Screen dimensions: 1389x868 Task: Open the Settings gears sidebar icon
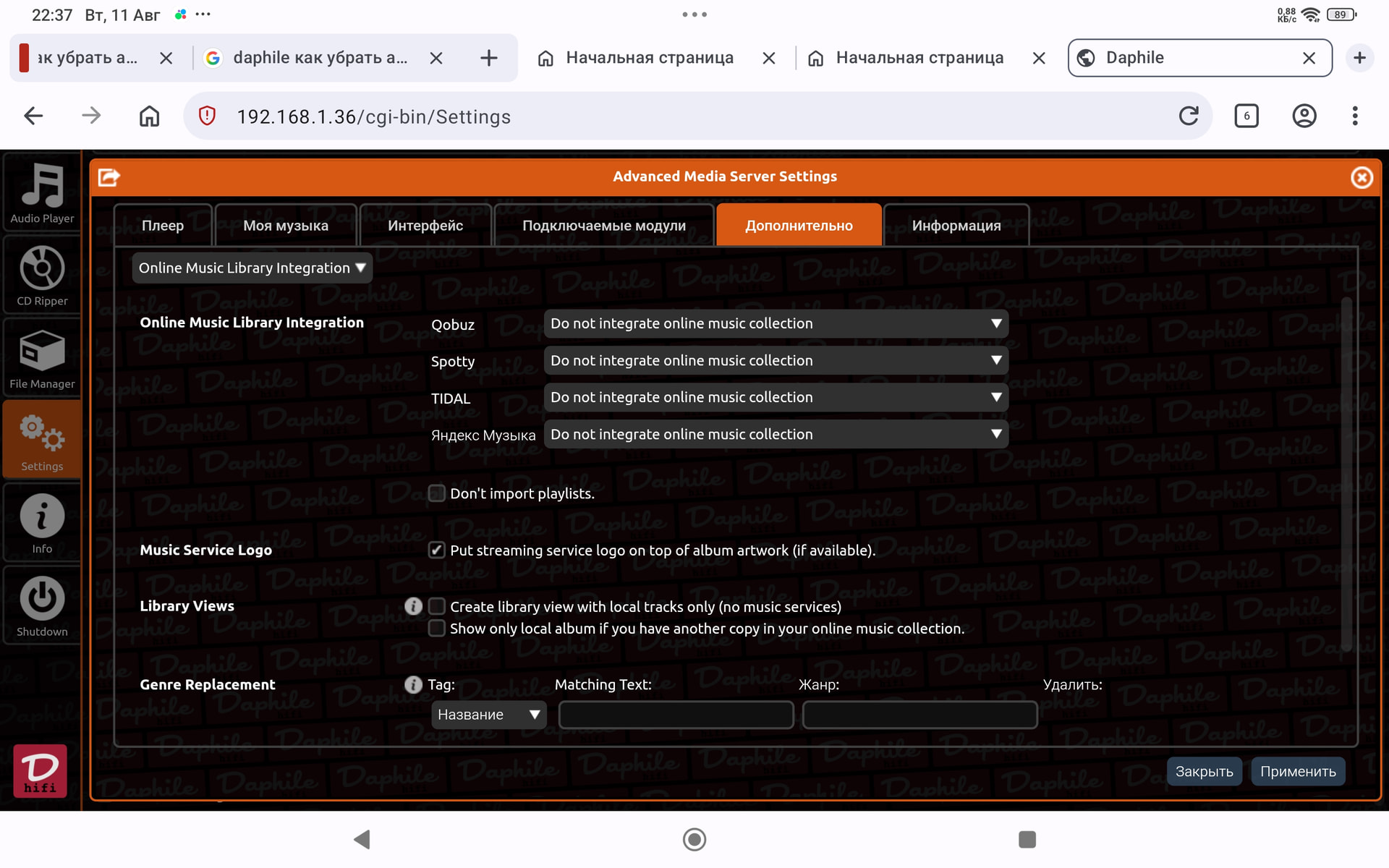[x=42, y=440]
